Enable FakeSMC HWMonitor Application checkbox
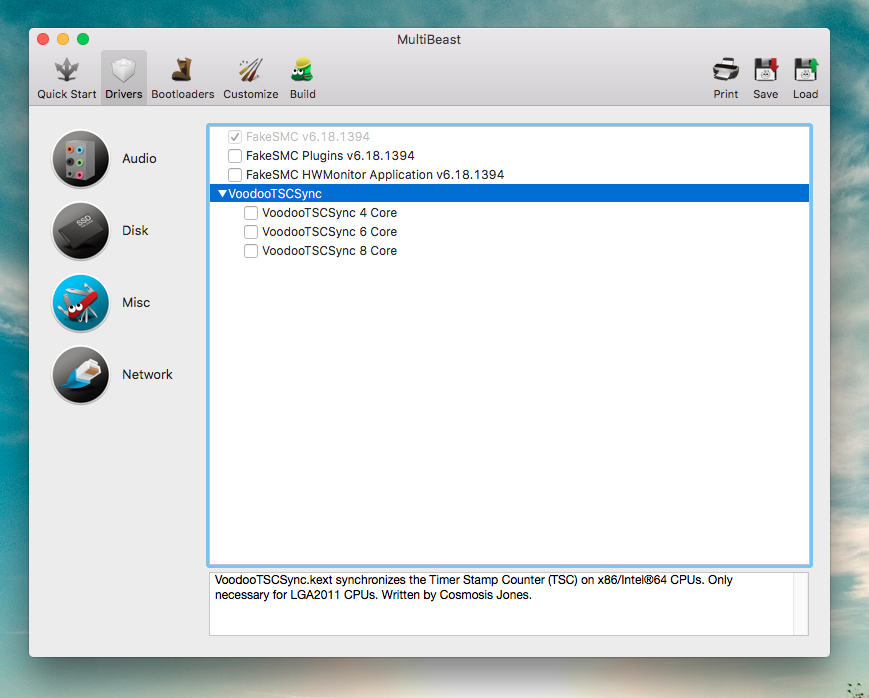Viewport: 869px width, 698px height. pos(235,175)
